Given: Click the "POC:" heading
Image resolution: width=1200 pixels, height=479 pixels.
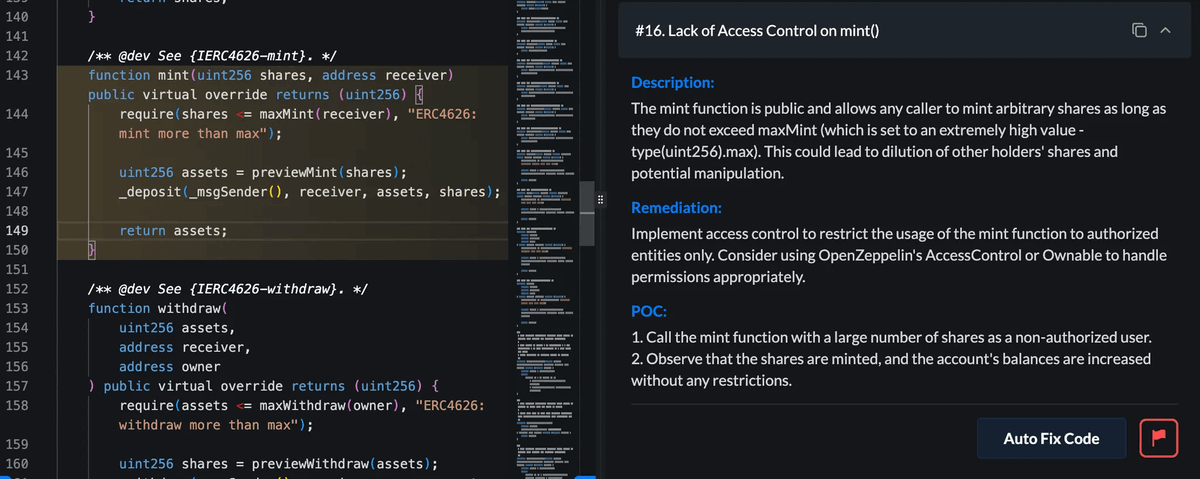Looking at the screenshot, I should tap(649, 310).
